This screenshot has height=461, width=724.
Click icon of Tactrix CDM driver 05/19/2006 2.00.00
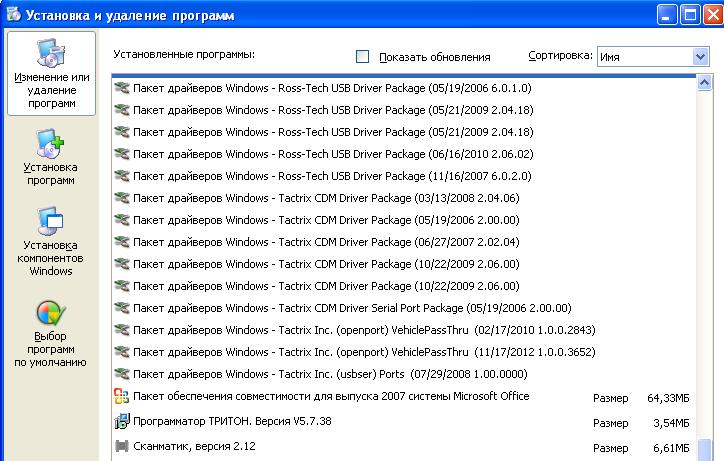coord(121,219)
